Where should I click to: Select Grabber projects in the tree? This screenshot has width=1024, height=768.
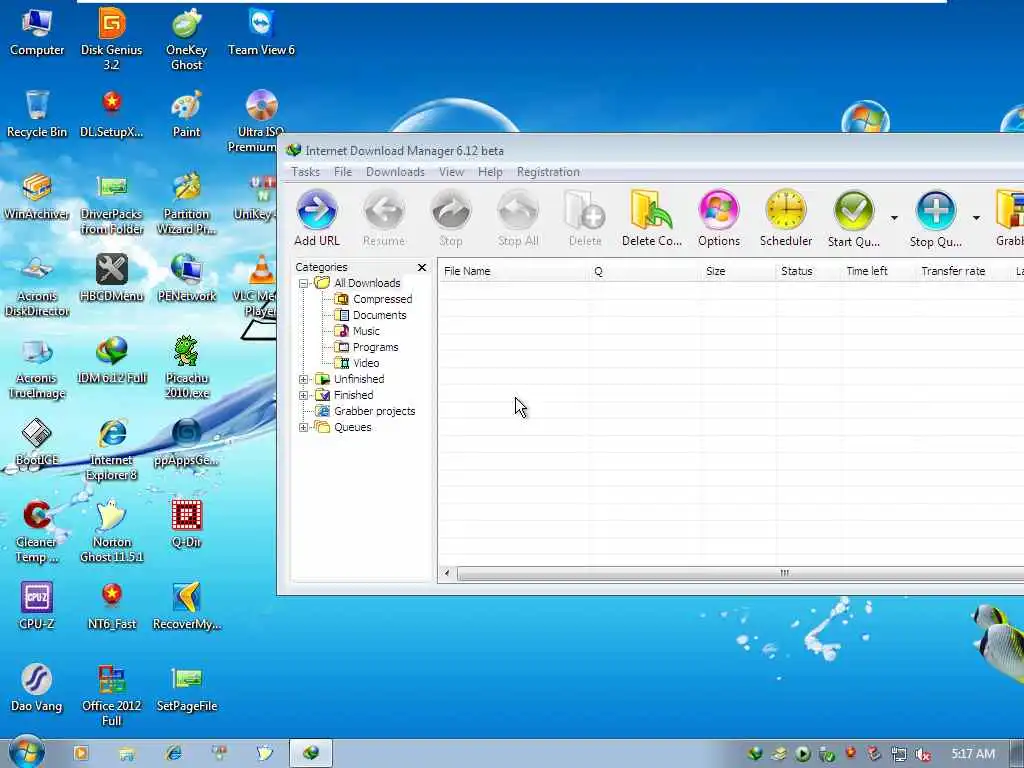366,411
